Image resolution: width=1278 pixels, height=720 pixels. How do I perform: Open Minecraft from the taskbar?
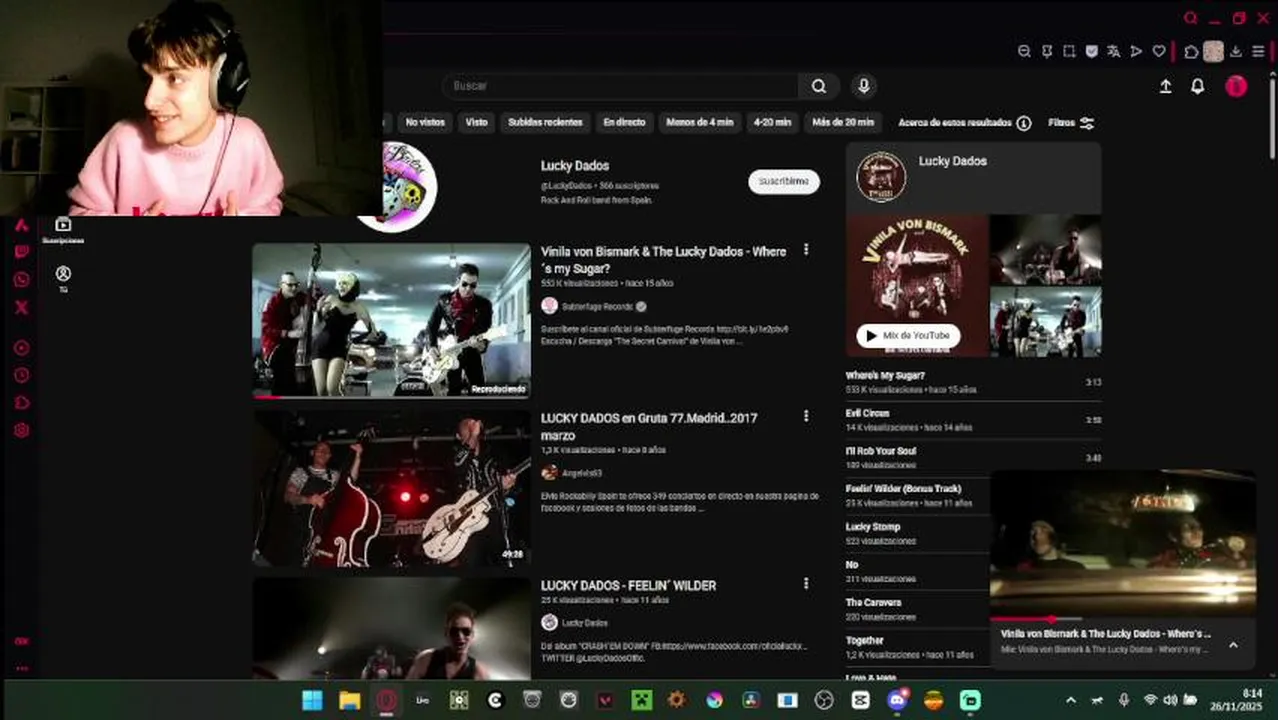pyautogui.click(x=641, y=700)
